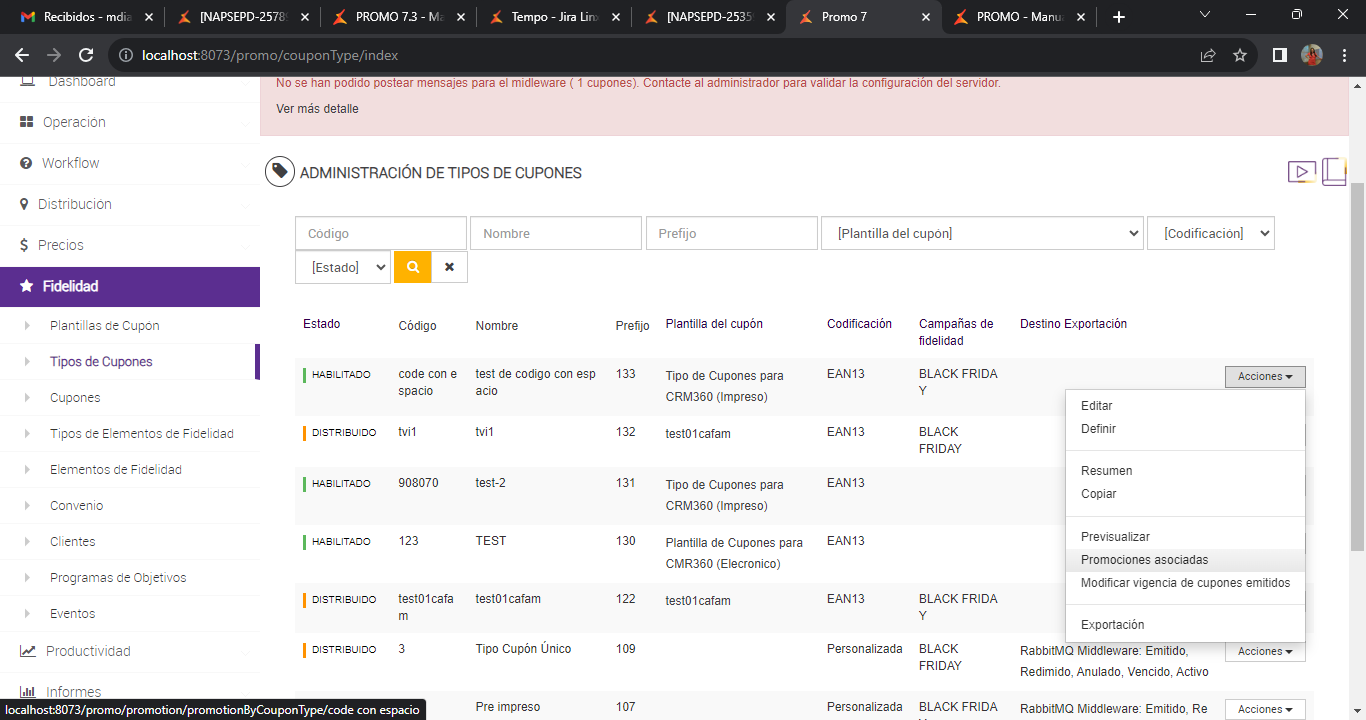Viewport: 1366px width, 720px height.
Task: Reload the page using browser refresh icon
Action: click(x=86, y=56)
